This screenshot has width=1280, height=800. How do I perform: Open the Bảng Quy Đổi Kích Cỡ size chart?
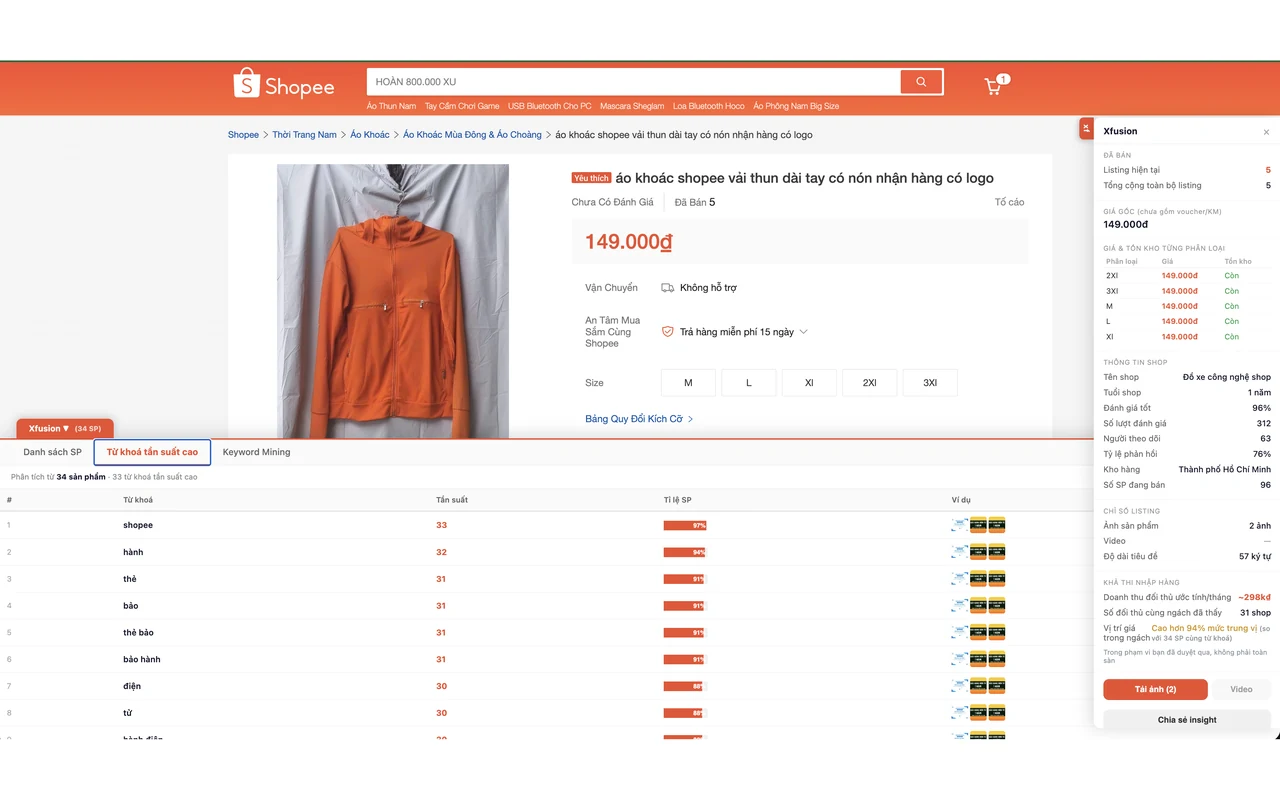[x=639, y=419]
